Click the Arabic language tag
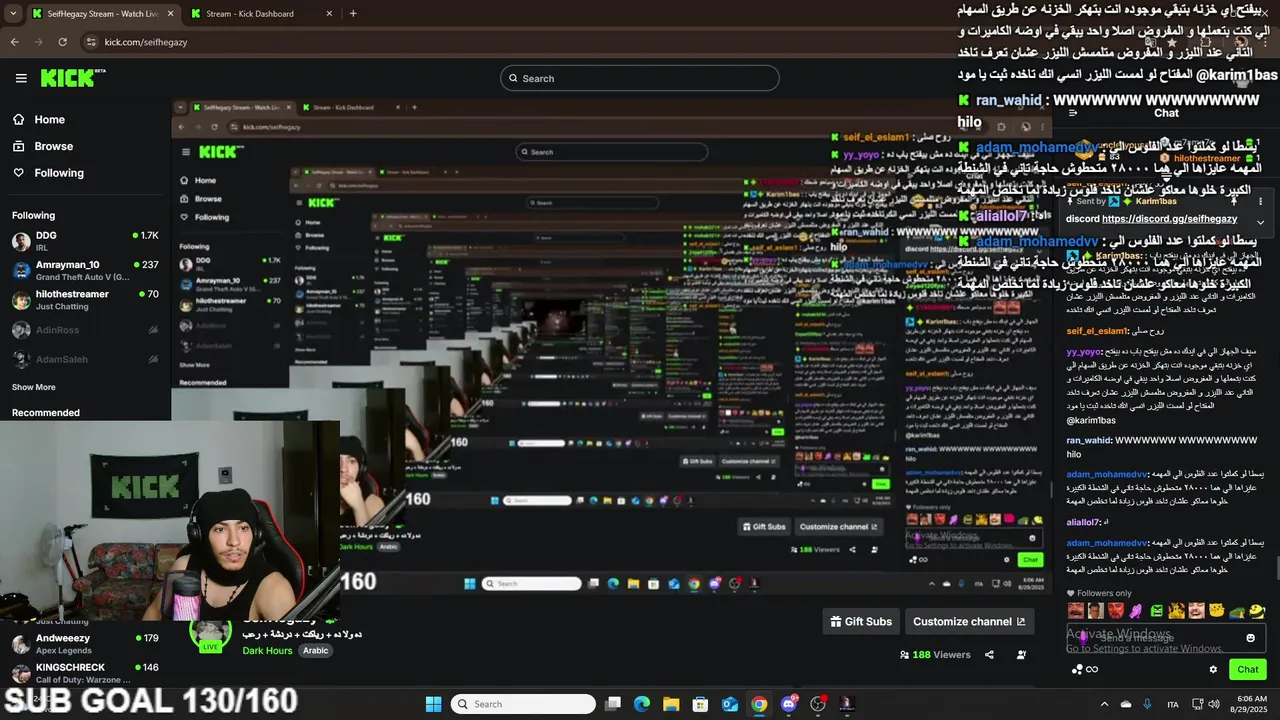 [316, 651]
